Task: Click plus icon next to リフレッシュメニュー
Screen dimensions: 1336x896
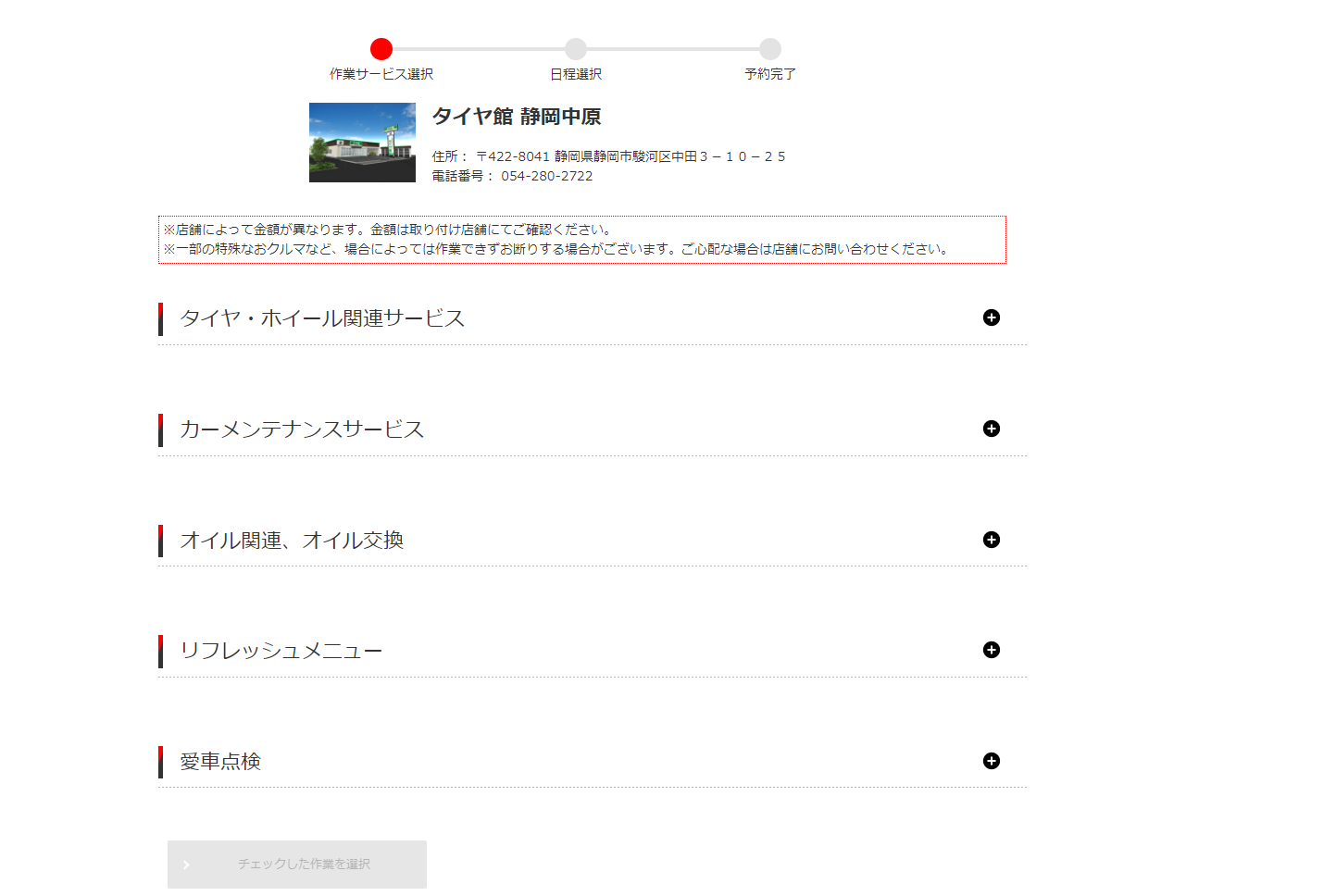Action: click(991, 650)
